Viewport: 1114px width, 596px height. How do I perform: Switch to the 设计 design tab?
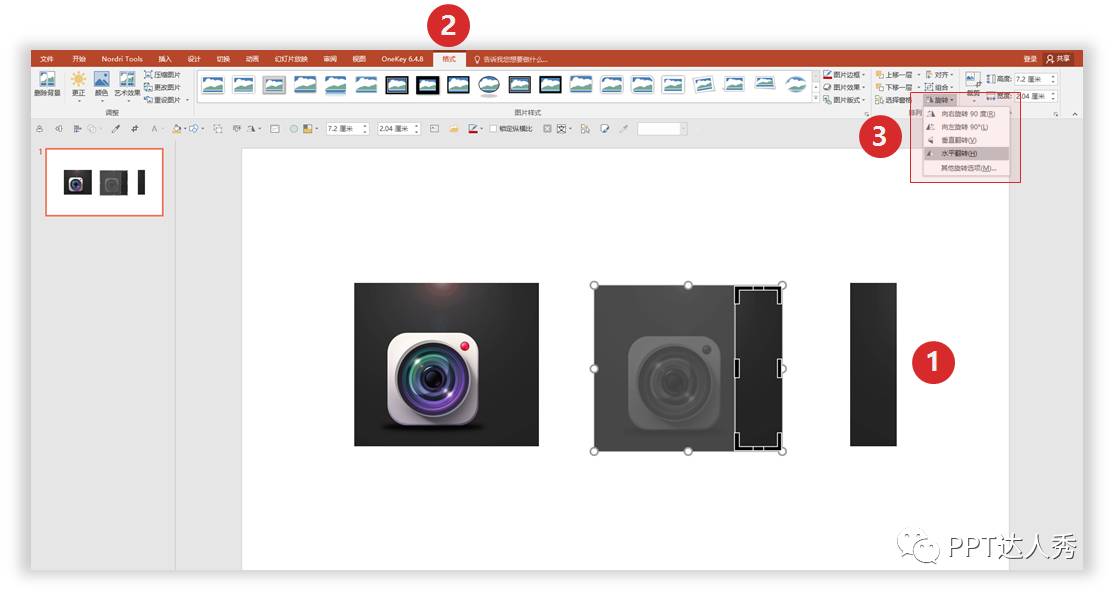click(194, 59)
